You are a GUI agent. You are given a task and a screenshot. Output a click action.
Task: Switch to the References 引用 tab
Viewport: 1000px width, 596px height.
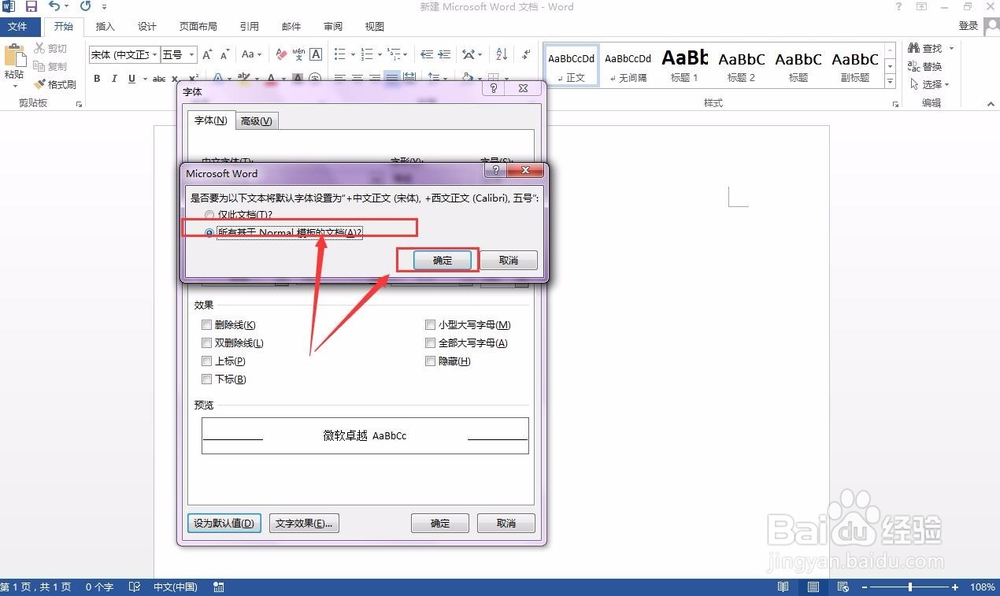click(249, 26)
